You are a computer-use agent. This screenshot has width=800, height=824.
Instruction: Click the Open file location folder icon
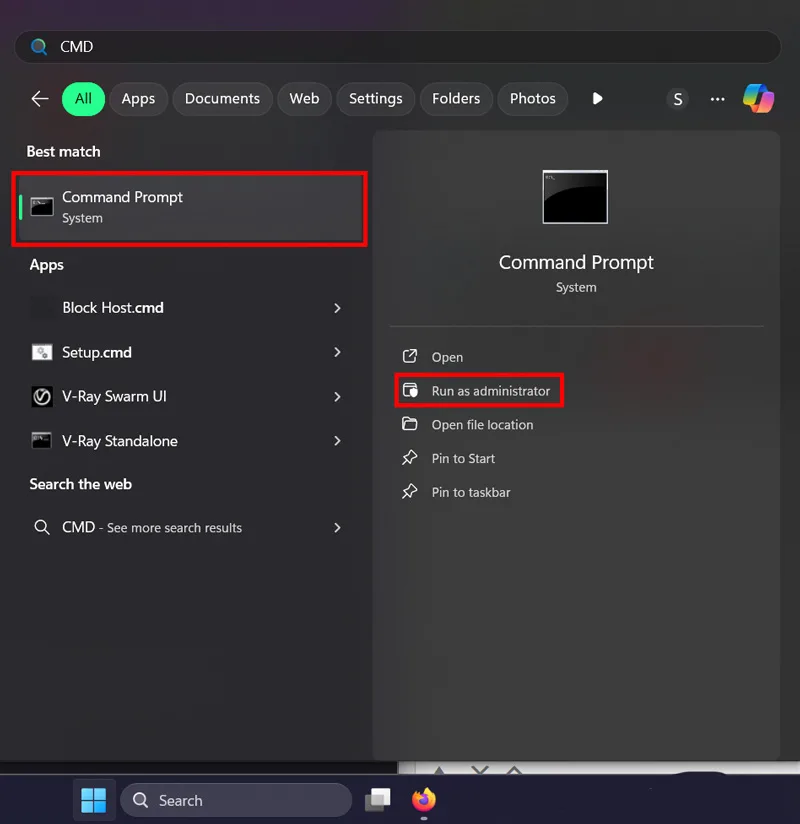tap(410, 424)
